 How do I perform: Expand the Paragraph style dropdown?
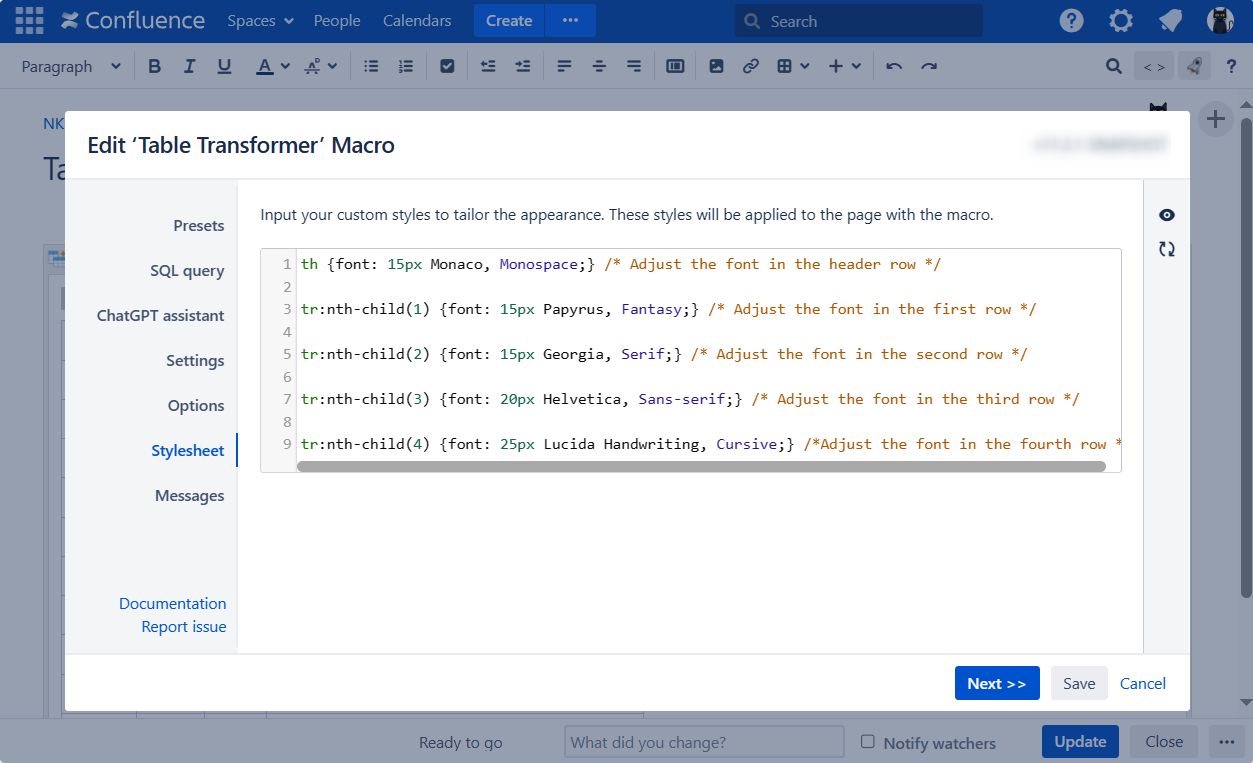click(x=71, y=66)
